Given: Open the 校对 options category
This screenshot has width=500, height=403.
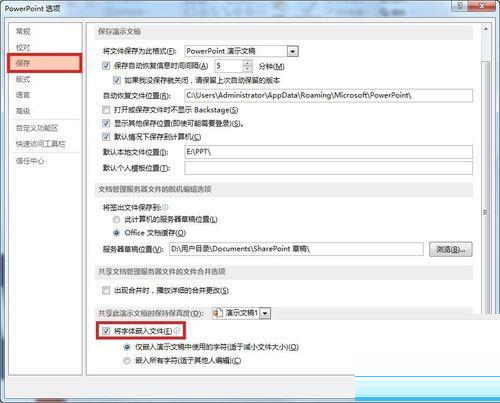Looking at the screenshot, I should coord(23,47).
